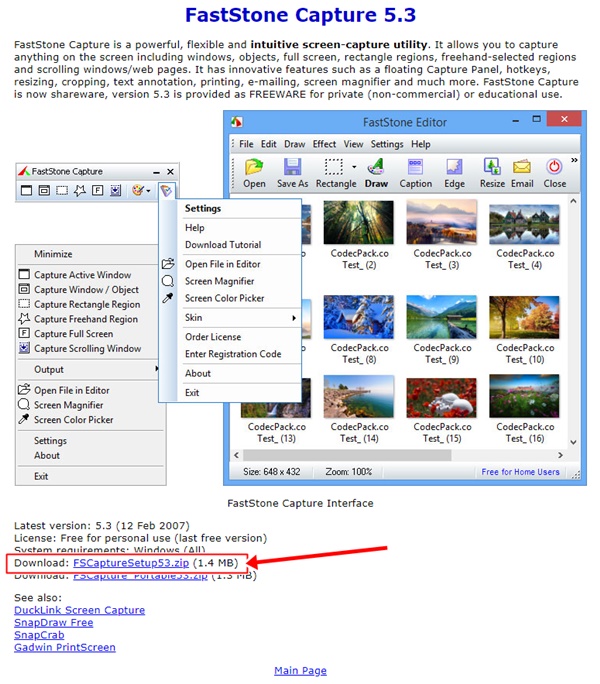This screenshot has height=684, width=600.
Task: Choose Enter Registration Code menu entry
Action: 233,354
